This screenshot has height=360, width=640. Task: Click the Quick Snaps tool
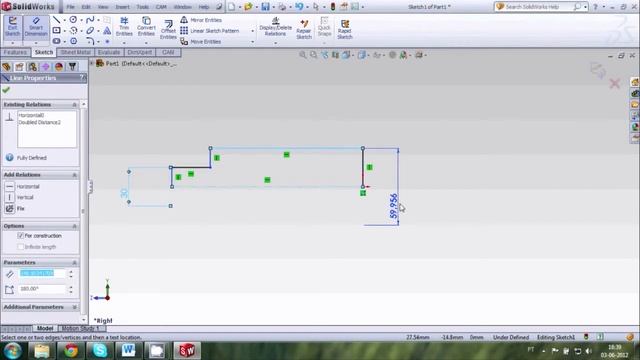(324, 27)
